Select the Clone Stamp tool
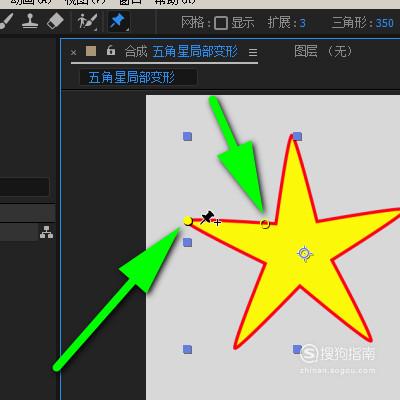Screen dimensions: 400x400 [29, 21]
